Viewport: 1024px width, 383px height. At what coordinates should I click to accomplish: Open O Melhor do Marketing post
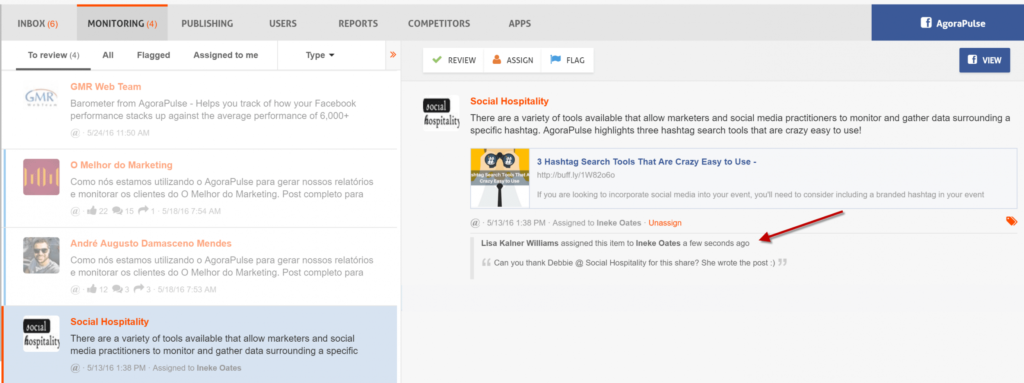pos(200,188)
